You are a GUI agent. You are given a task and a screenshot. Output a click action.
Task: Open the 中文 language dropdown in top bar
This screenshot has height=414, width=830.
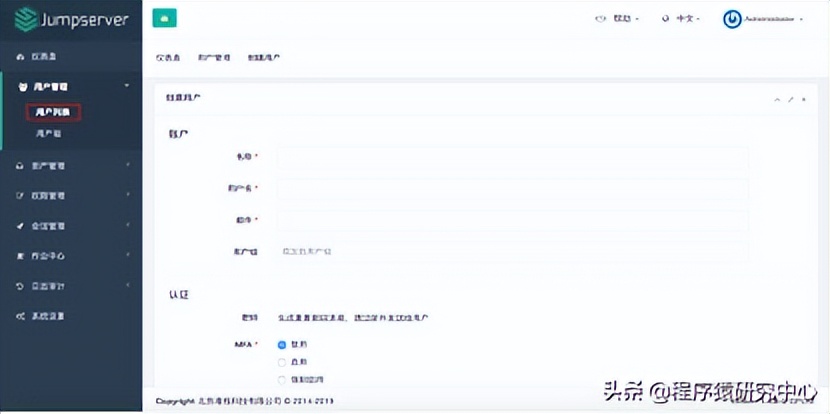pos(681,19)
